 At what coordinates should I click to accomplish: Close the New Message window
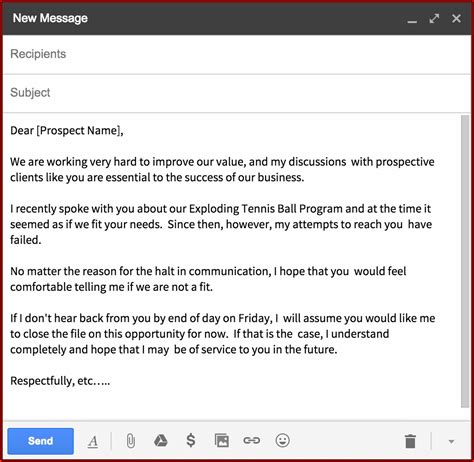pyautogui.click(x=456, y=18)
